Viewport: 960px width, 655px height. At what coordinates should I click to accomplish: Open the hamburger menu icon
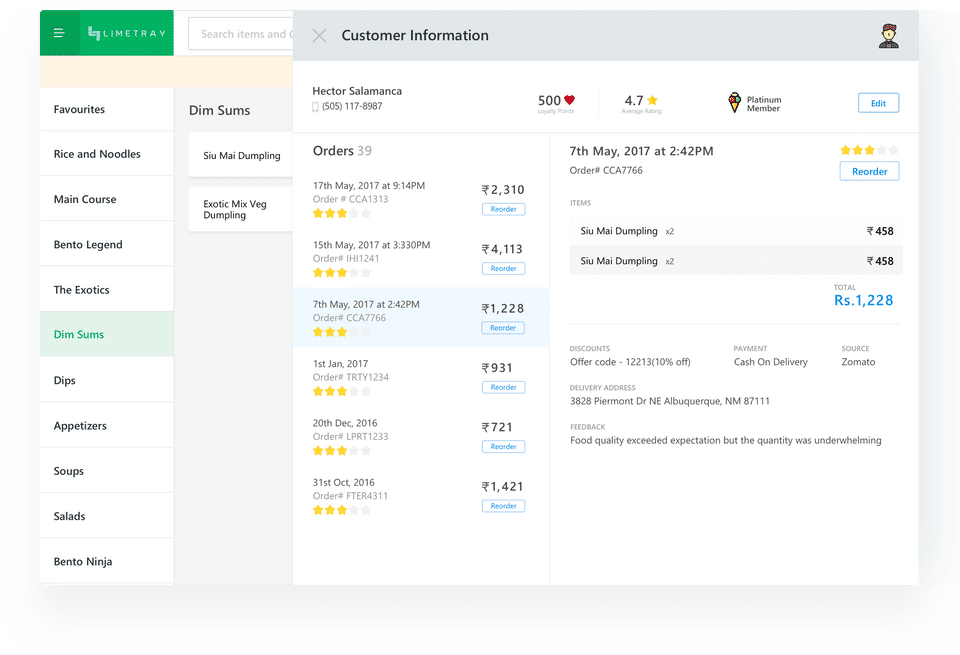[x=59, y=34]
